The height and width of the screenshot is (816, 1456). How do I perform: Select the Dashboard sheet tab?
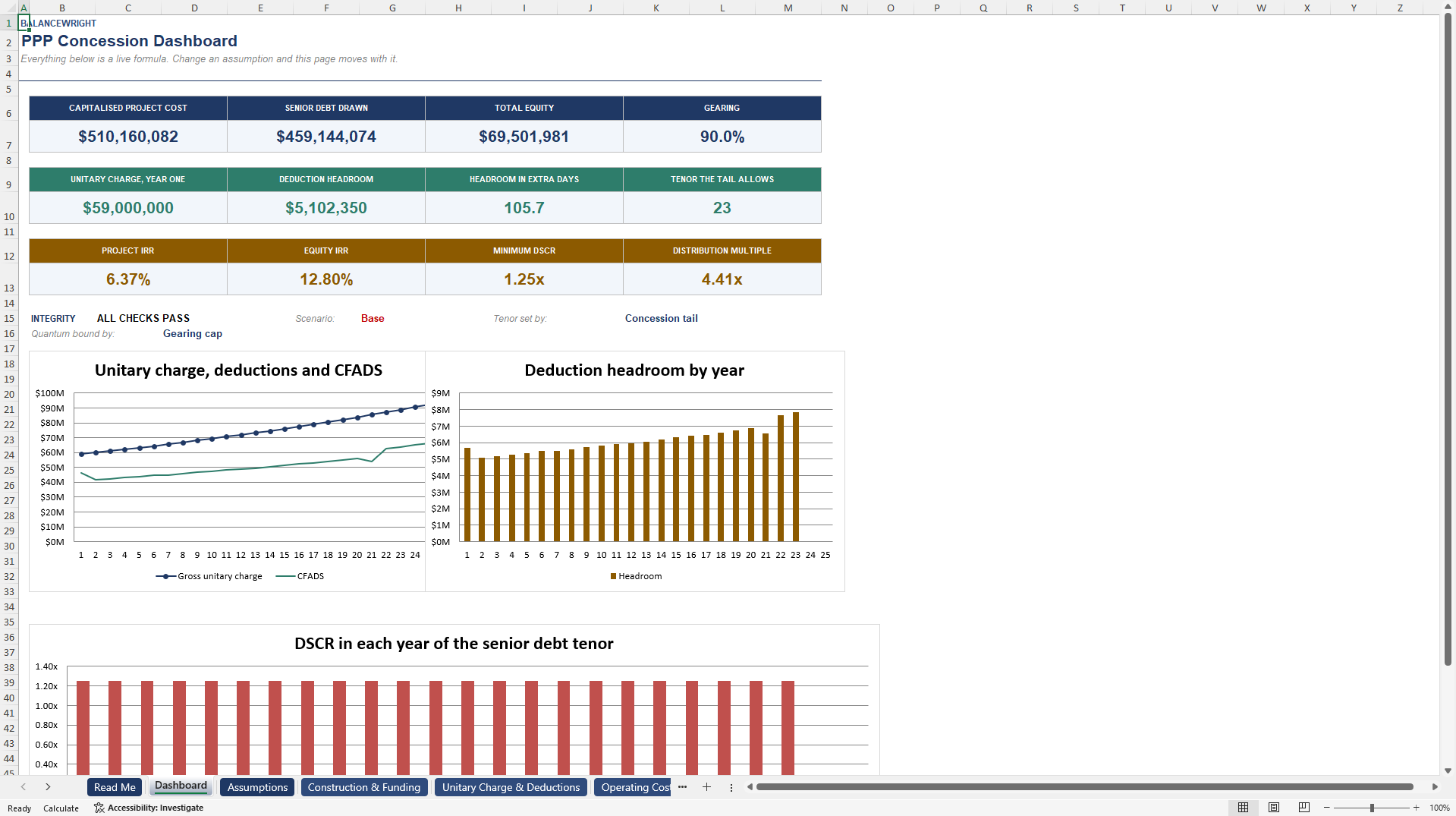[x=181, y=786]
